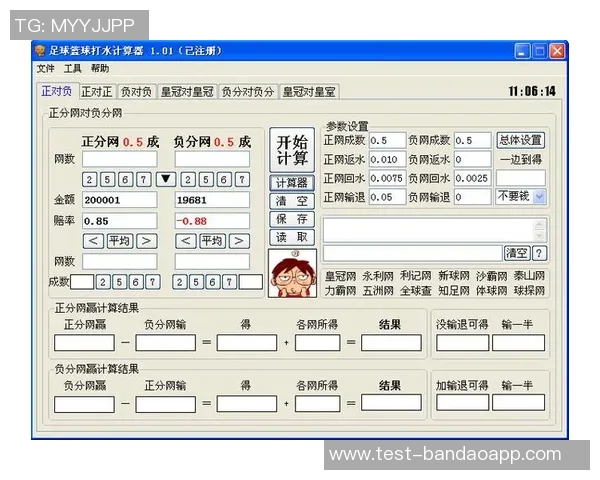Viewport: 600px width, 480px height.
Task: Click the 利记网 link
Action: (x=416, y=276)
